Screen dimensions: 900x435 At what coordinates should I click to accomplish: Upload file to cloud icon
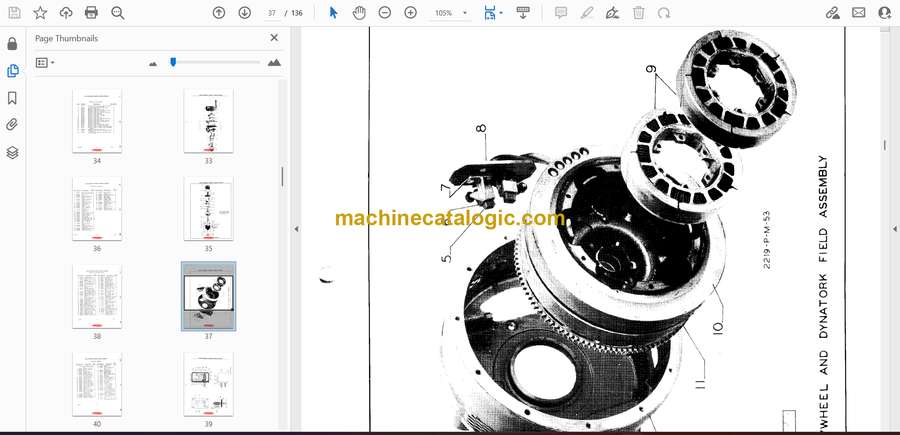(66, 13)
